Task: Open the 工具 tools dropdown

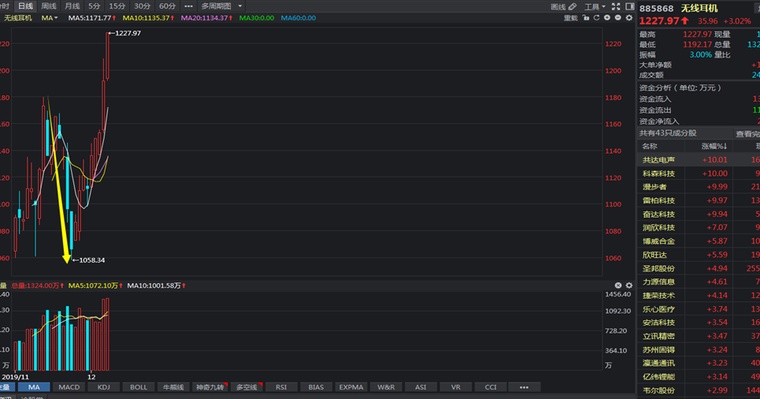Action: click(x=595, y=7)
